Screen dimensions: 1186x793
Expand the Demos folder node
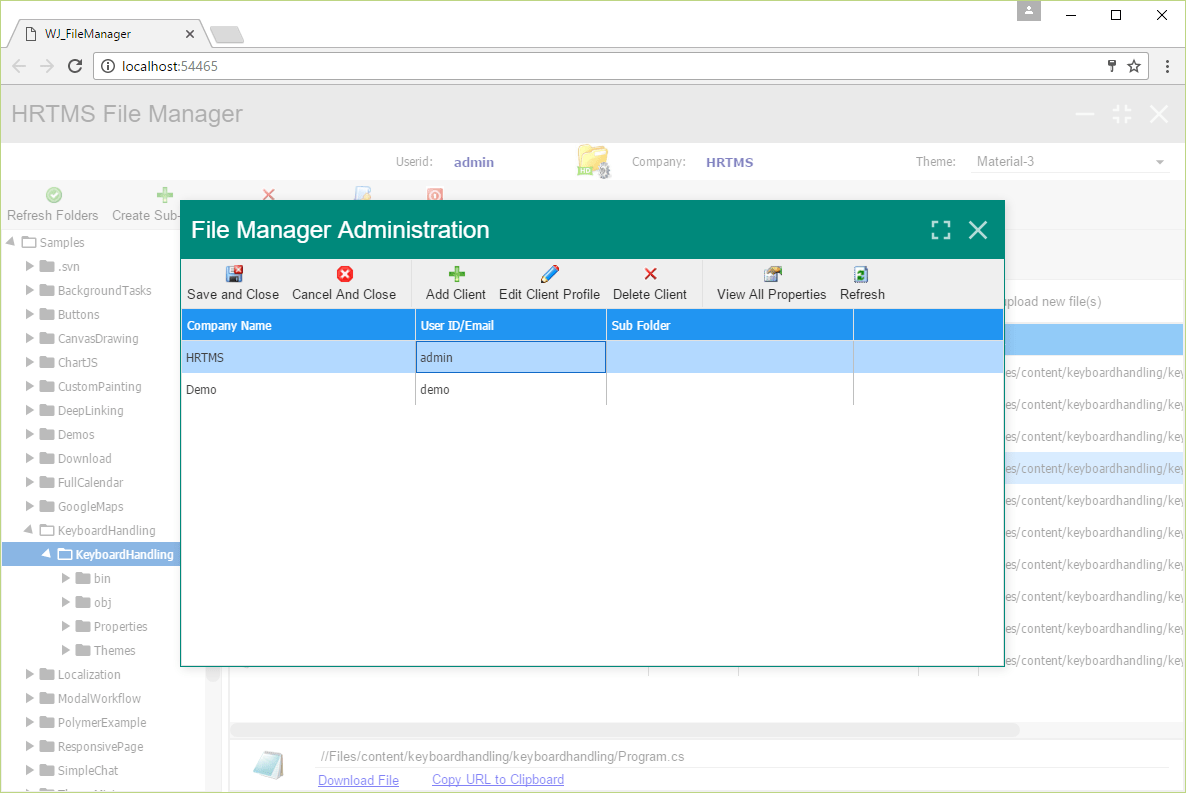point(29,434)
